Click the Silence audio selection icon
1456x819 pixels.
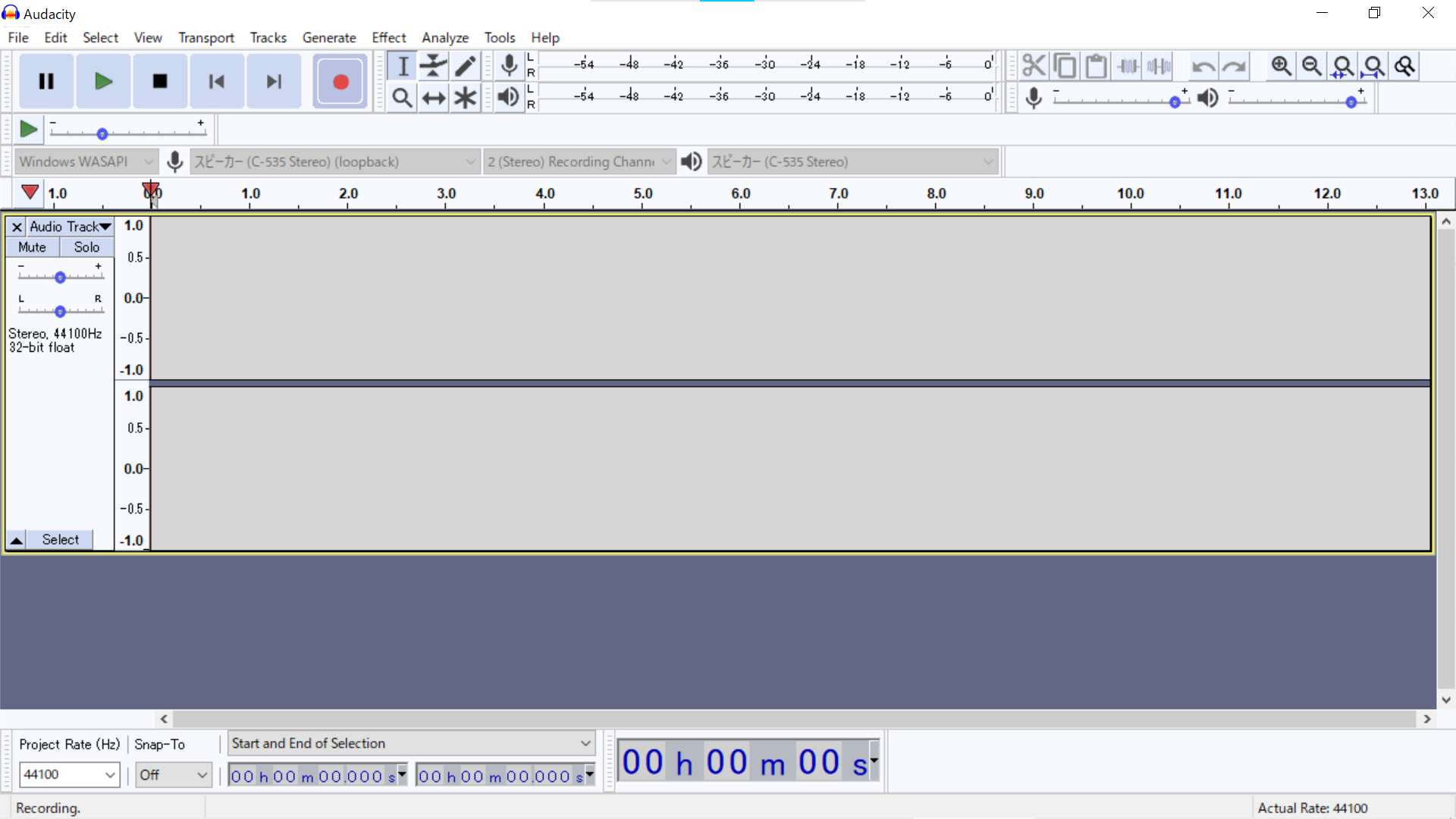point(1159,66)
